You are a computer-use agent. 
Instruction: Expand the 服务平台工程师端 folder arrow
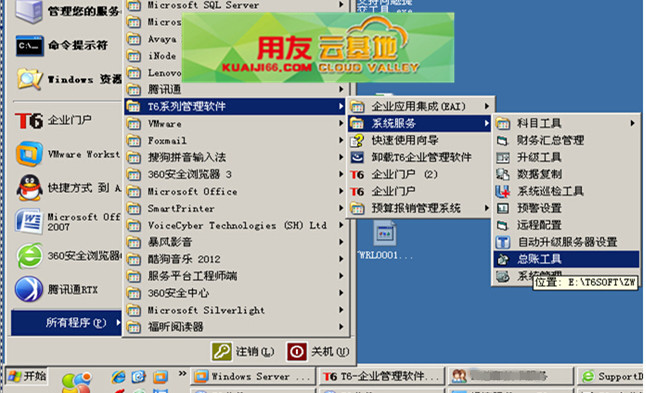click(x=341, y=276)
